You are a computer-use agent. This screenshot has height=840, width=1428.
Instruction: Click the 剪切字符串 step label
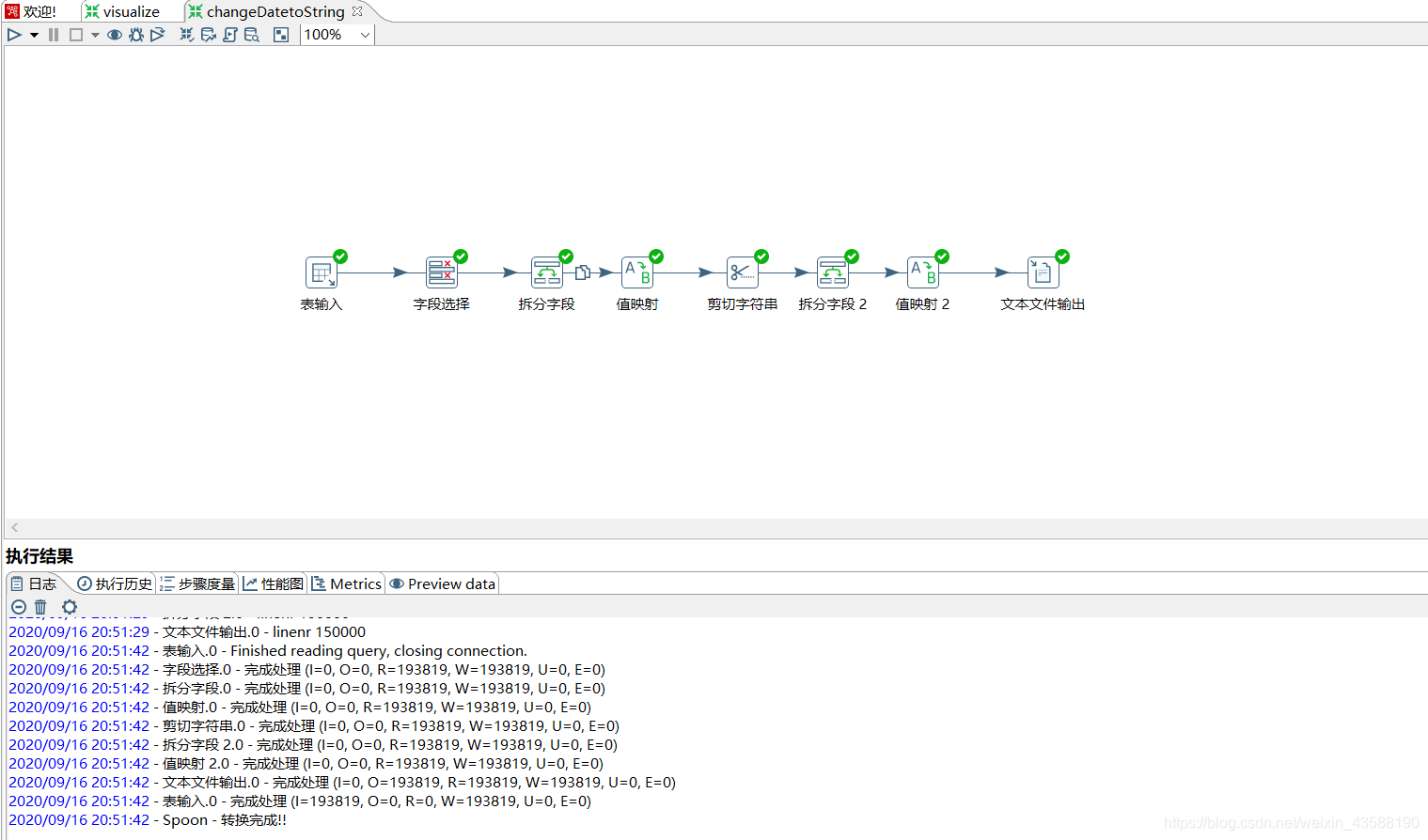tap(743, 304)
